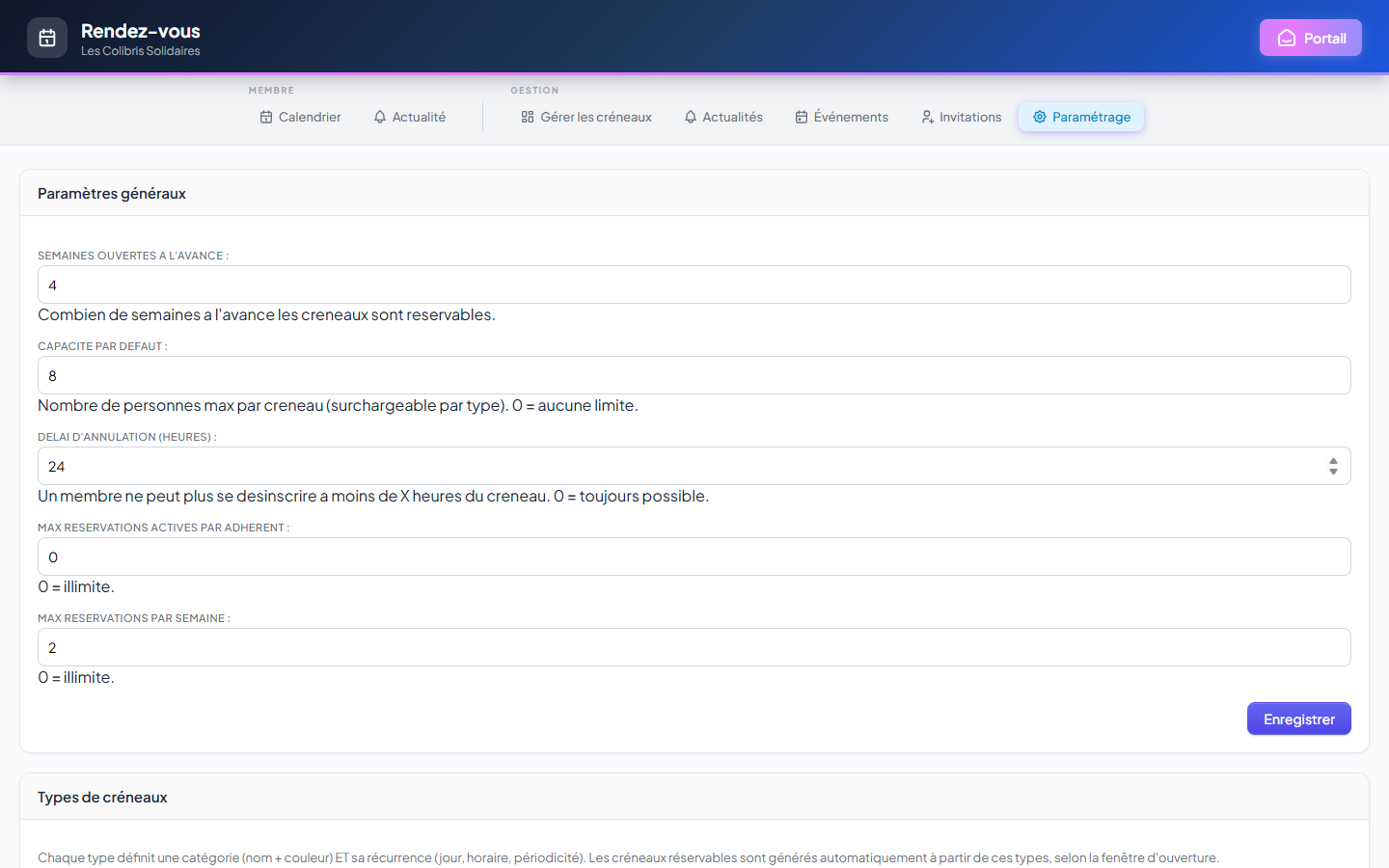Click the calendar icon beside Calendrier
1389x868 pixels.
[266, 117]
